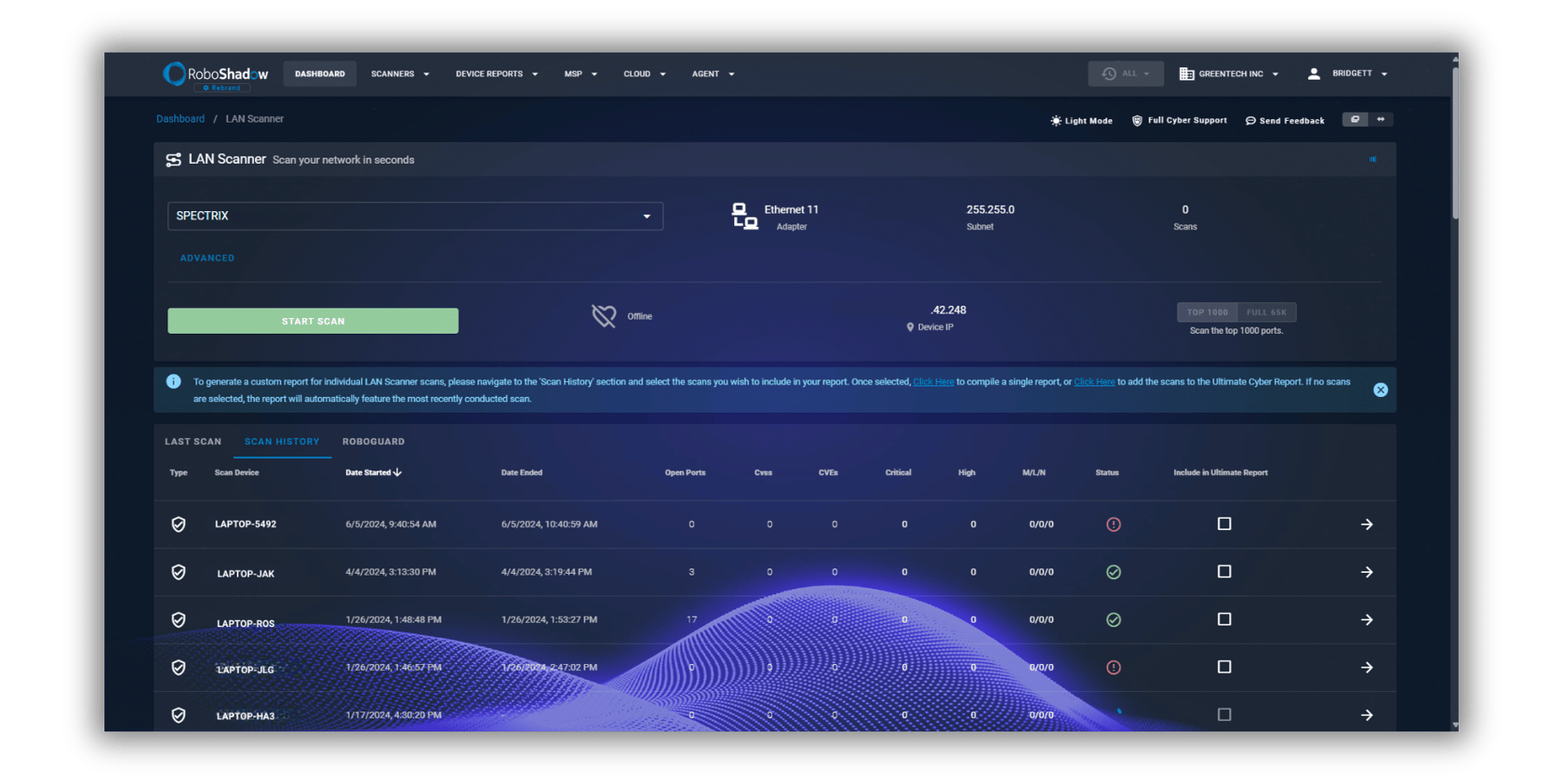Select the FULL 65K ports option

coord(1267,313)
